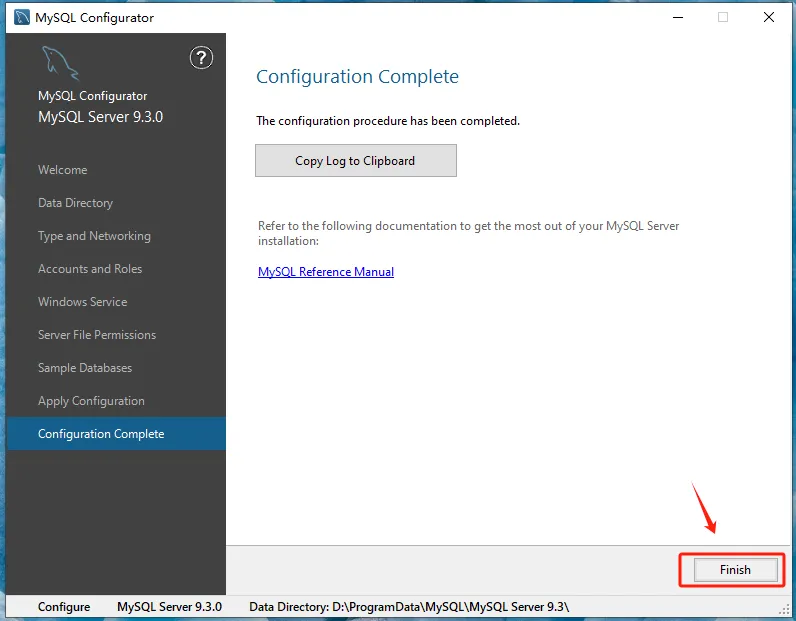Select Configuration Complete step
Image resolution: width=796 pixels, height=621 pixels.
tap(116, 434)
